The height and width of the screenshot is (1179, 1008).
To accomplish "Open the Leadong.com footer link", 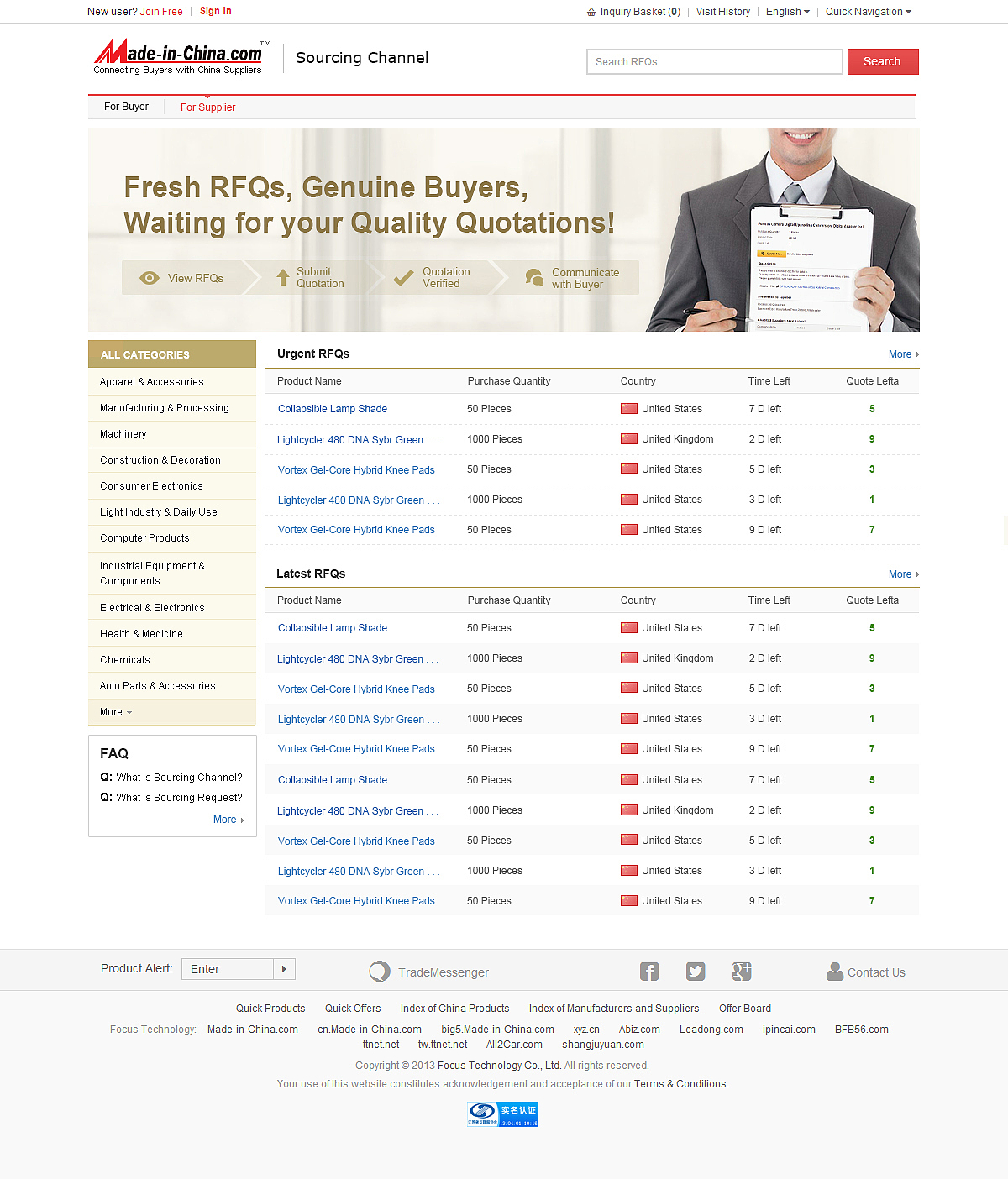I will pyautogui.click(x=711, y=1030).
